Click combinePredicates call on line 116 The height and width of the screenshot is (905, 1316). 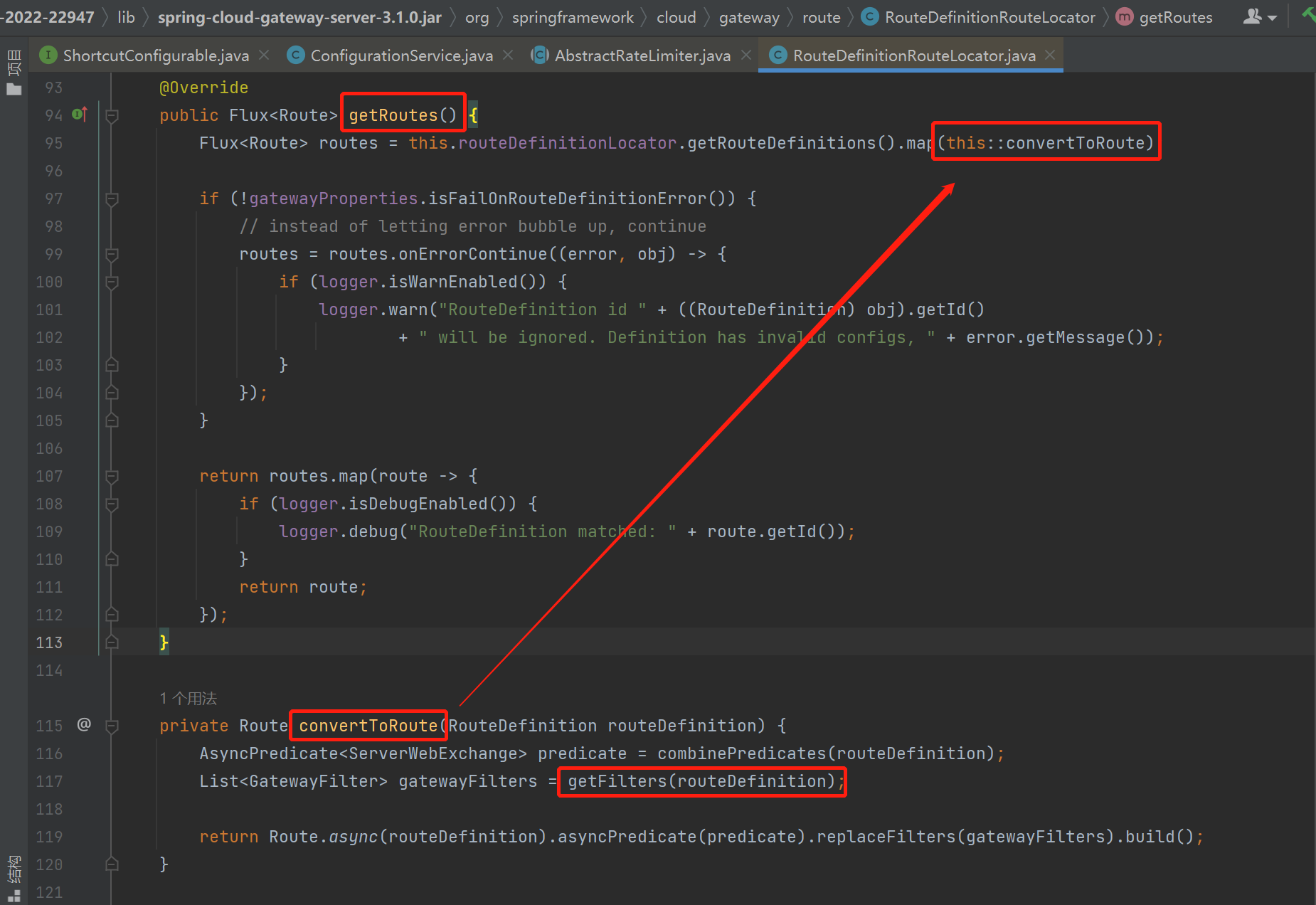pyautogui.click(x=742, y=753)
